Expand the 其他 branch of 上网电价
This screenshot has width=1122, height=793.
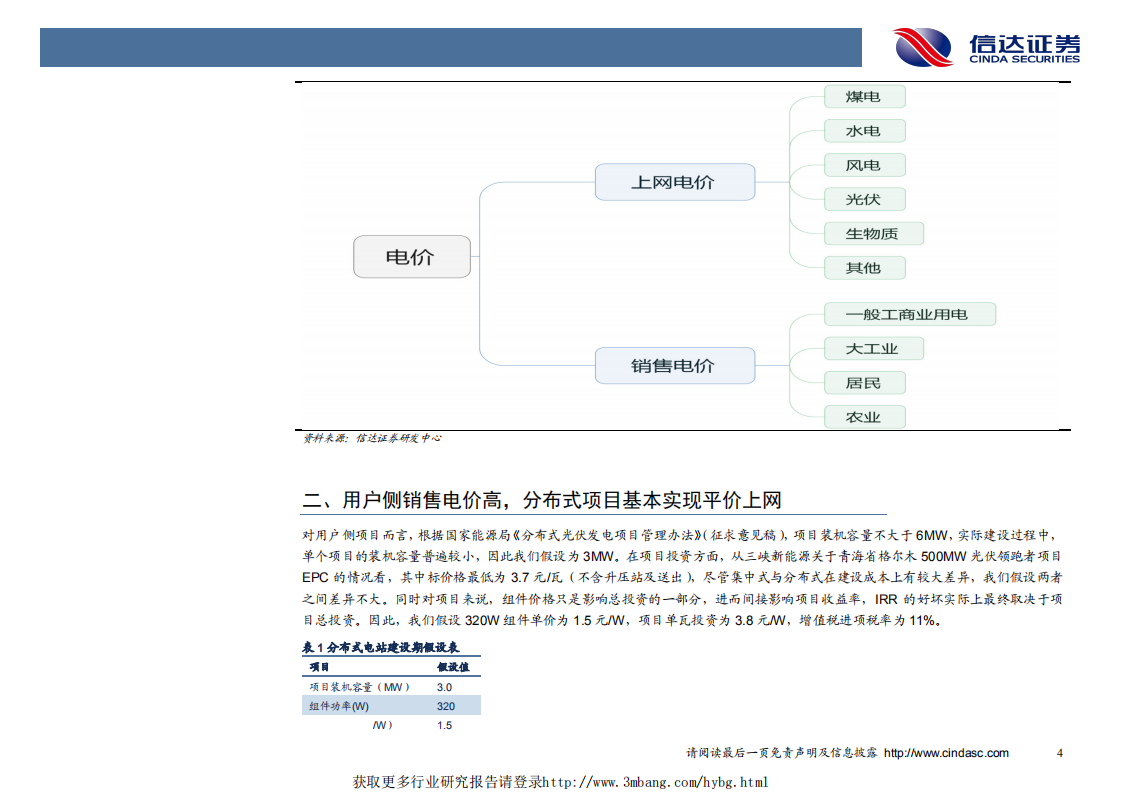[x=864, y=267]
